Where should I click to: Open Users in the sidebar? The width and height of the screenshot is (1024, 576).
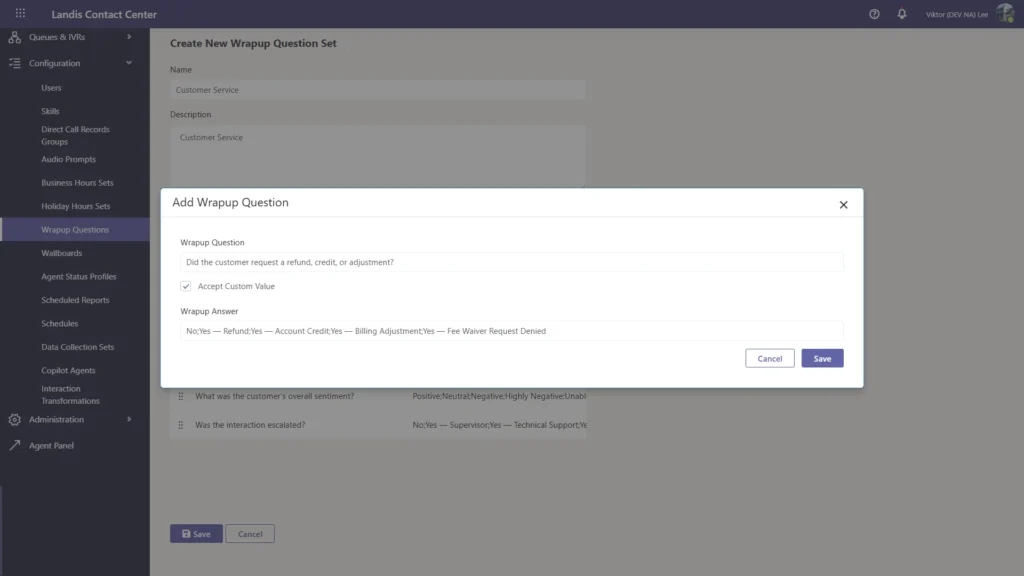(51, 88)
